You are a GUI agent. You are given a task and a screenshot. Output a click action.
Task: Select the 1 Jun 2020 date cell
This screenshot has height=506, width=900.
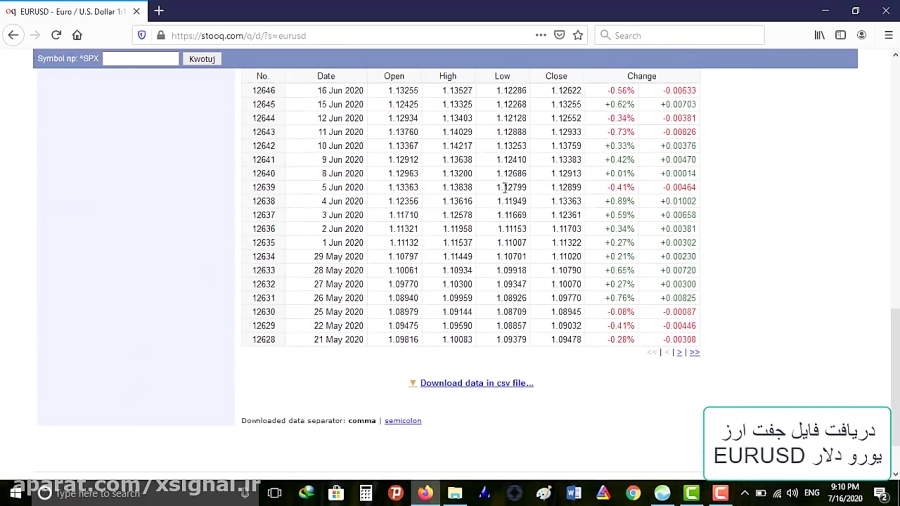343,243
